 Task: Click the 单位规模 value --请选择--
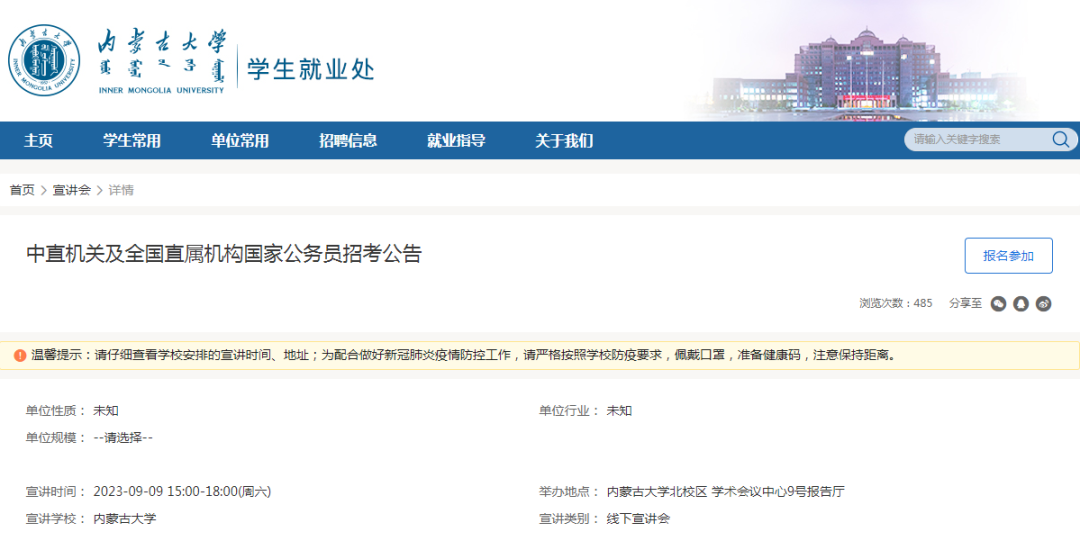click(x=123, y=438)
